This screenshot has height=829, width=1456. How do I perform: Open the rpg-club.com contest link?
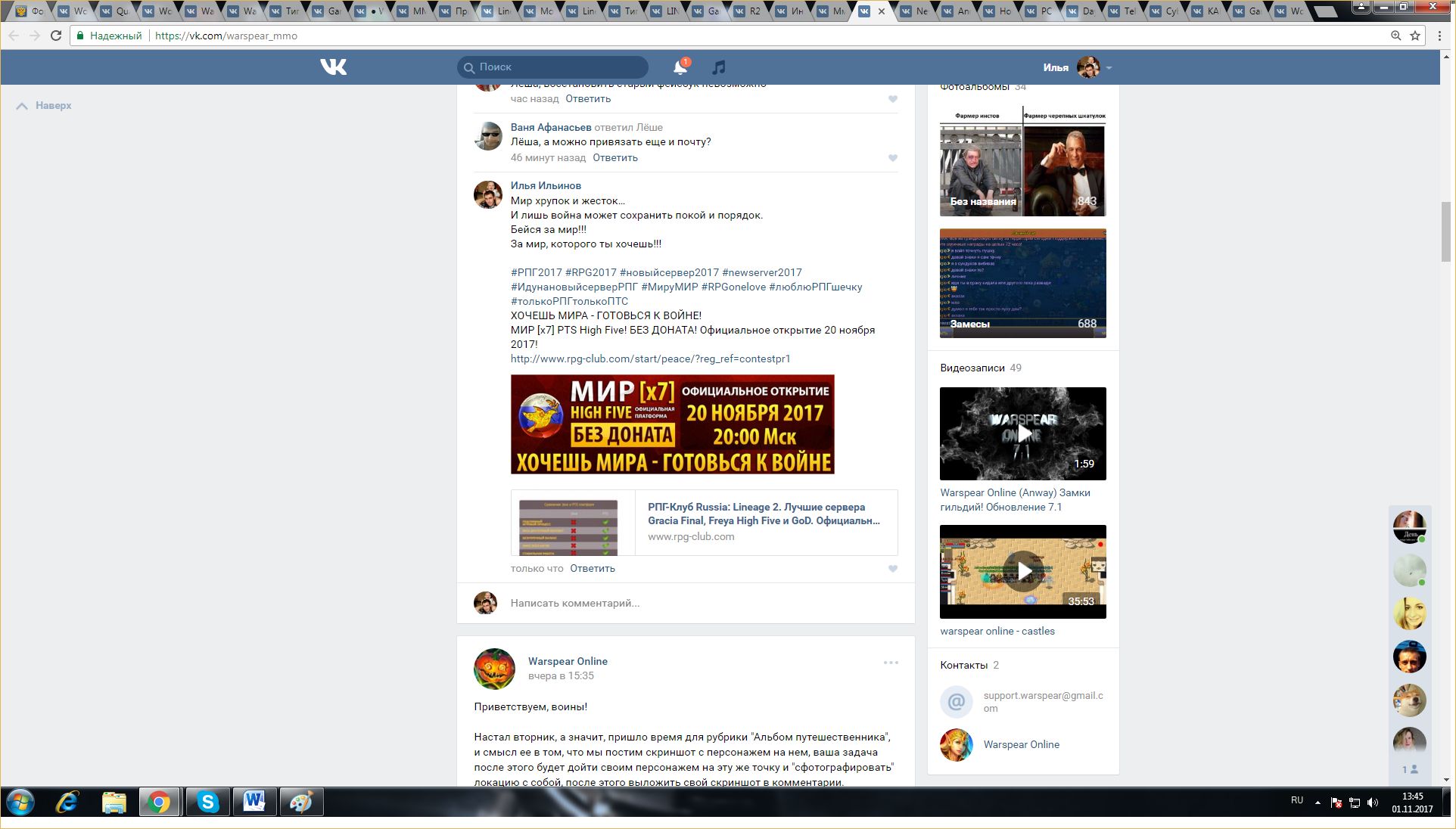649,359
